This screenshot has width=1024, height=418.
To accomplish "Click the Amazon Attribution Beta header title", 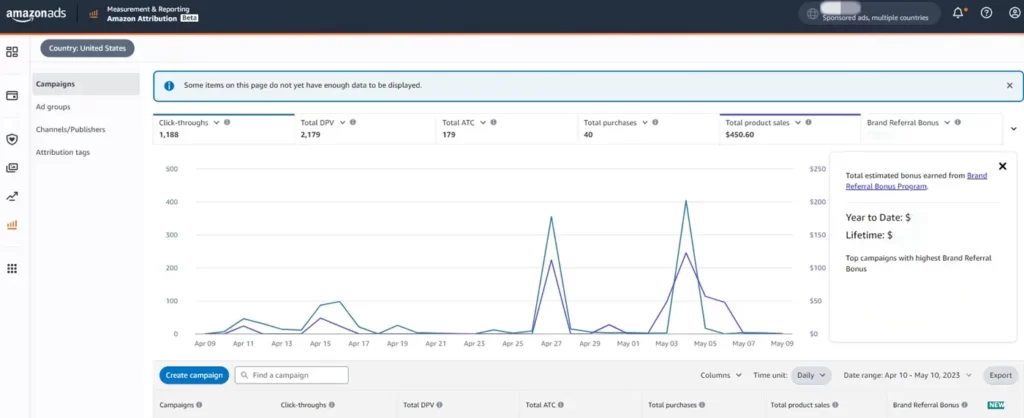I will coord(152,18).
